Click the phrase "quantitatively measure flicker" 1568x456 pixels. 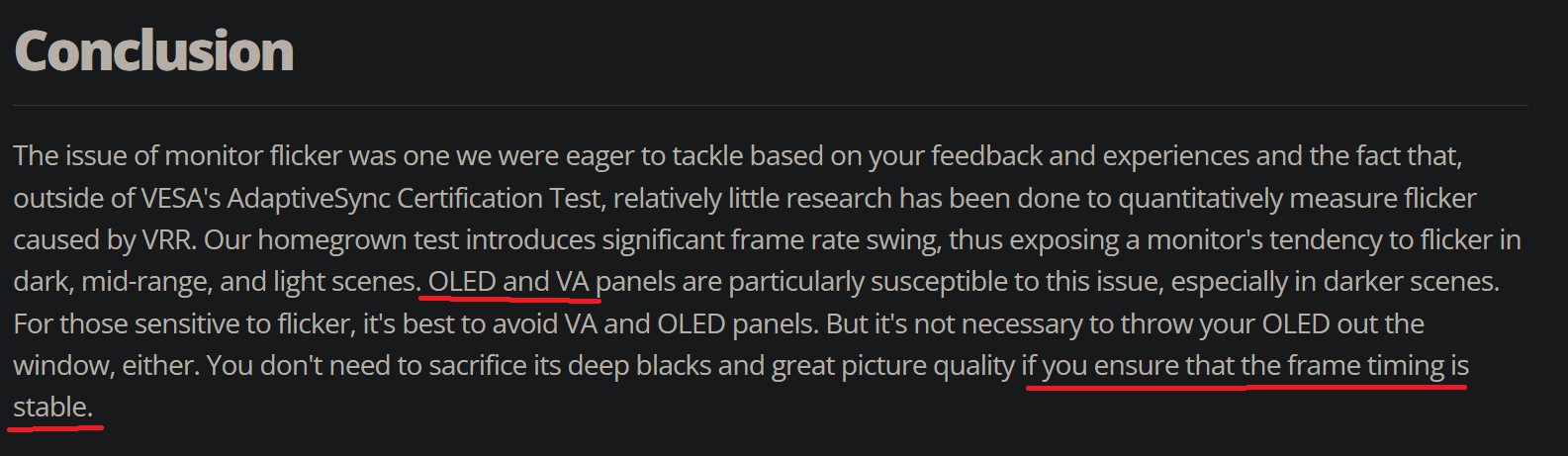tap(1297, 199)
